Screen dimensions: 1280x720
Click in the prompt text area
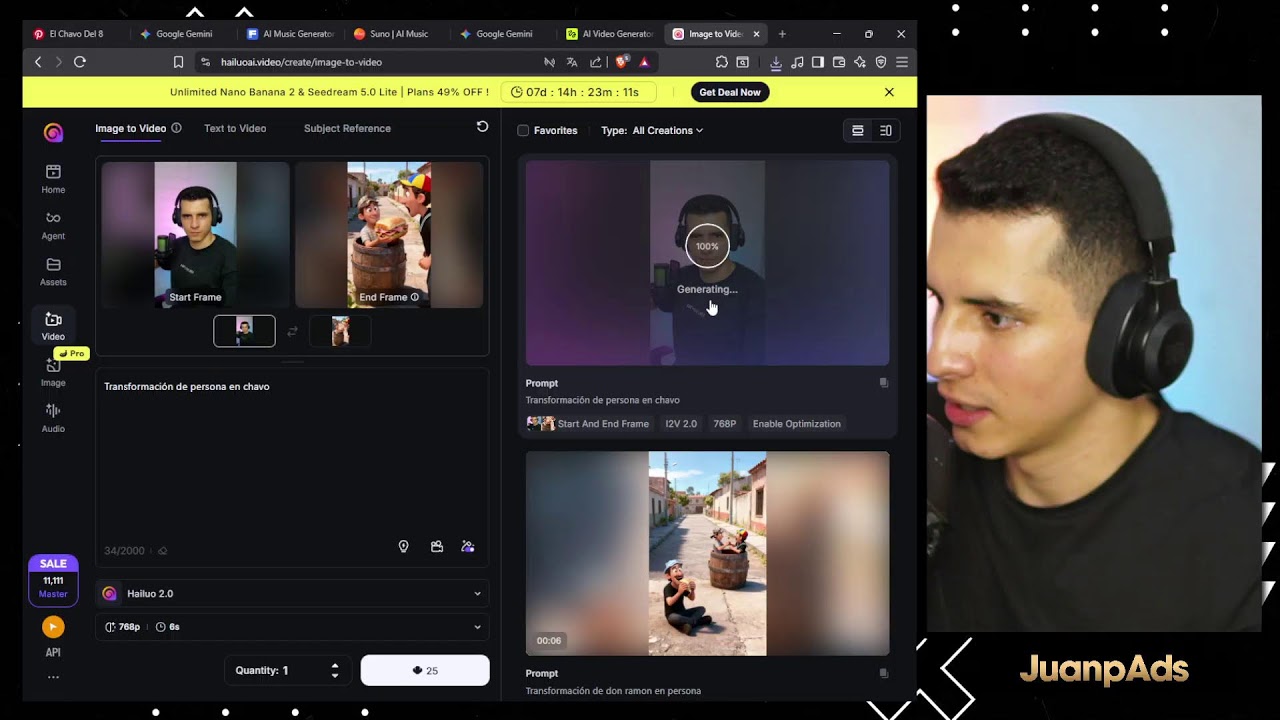click(x=292, y=455)
